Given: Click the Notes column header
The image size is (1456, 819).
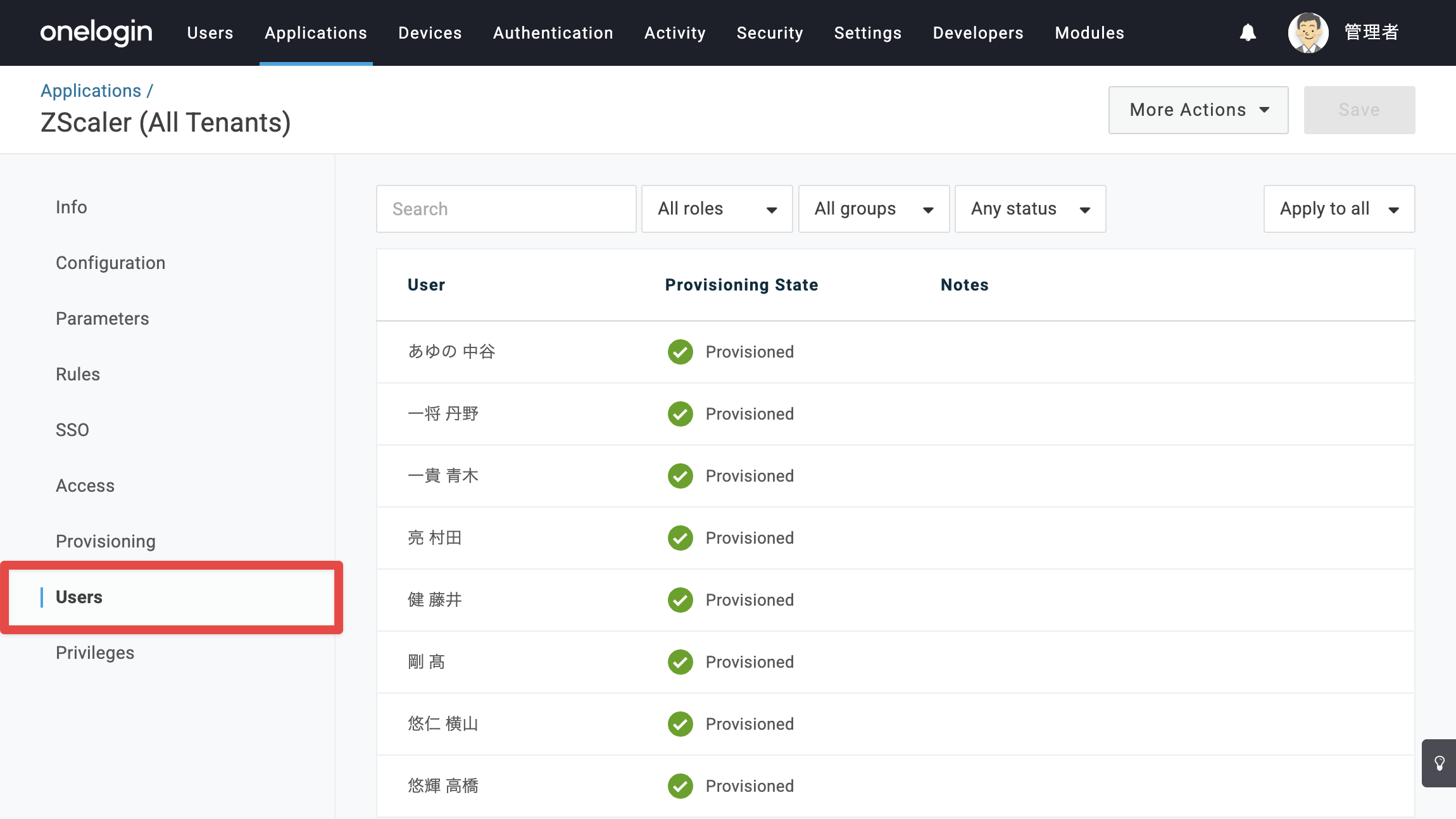Looking at the screenshot, I should (964, 285).
